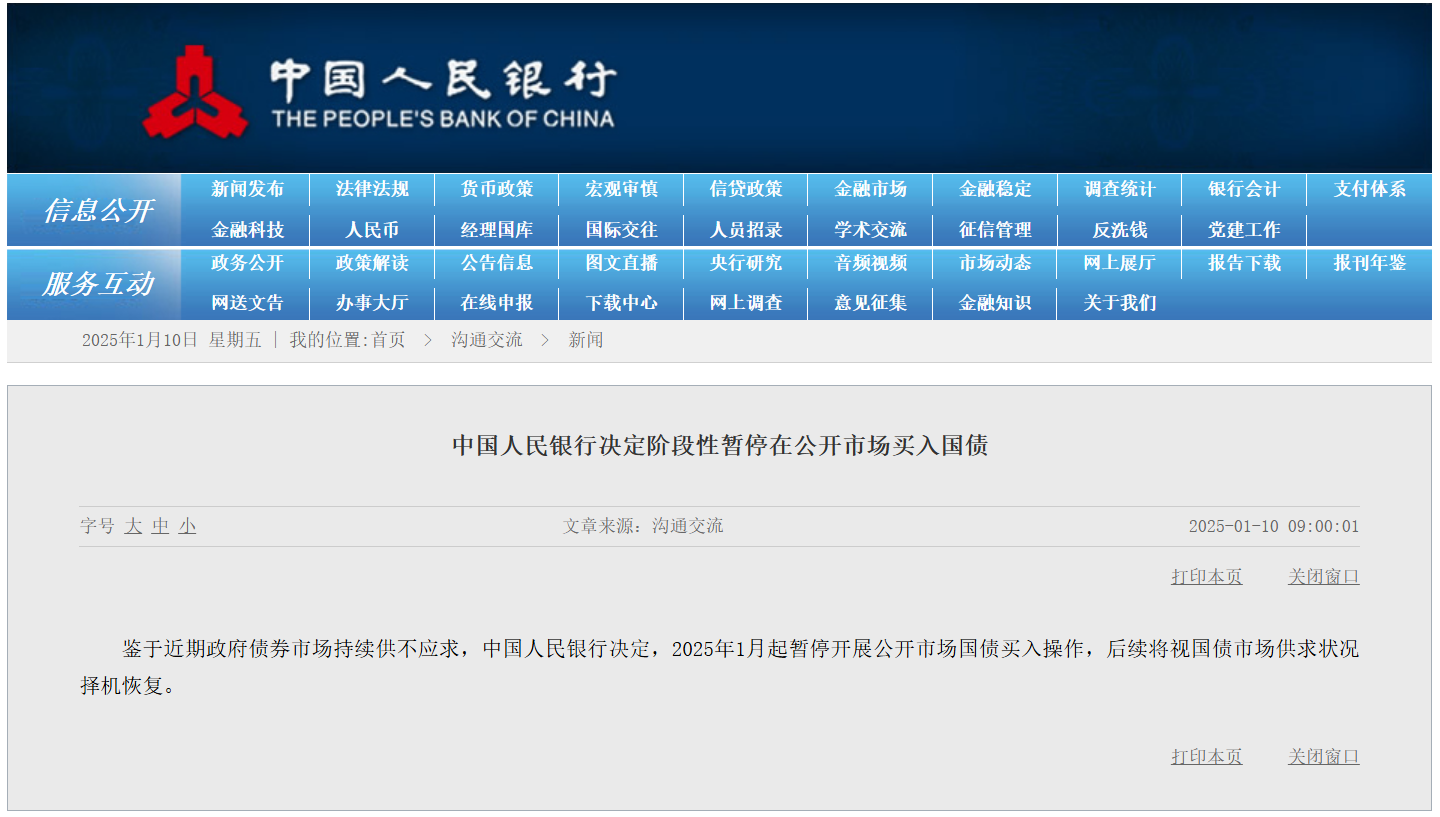
Task: Open 支付体系 section
Action: pos(1369,189)
